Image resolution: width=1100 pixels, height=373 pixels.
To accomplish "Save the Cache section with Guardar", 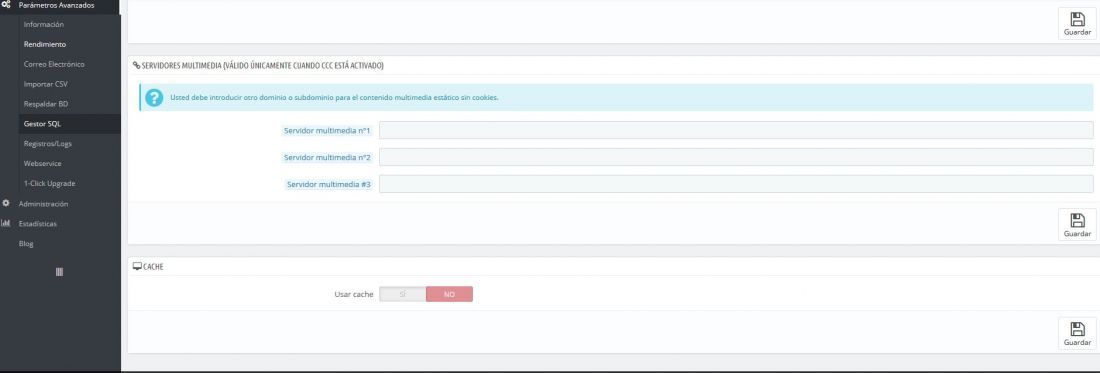I will point(1077,333).
